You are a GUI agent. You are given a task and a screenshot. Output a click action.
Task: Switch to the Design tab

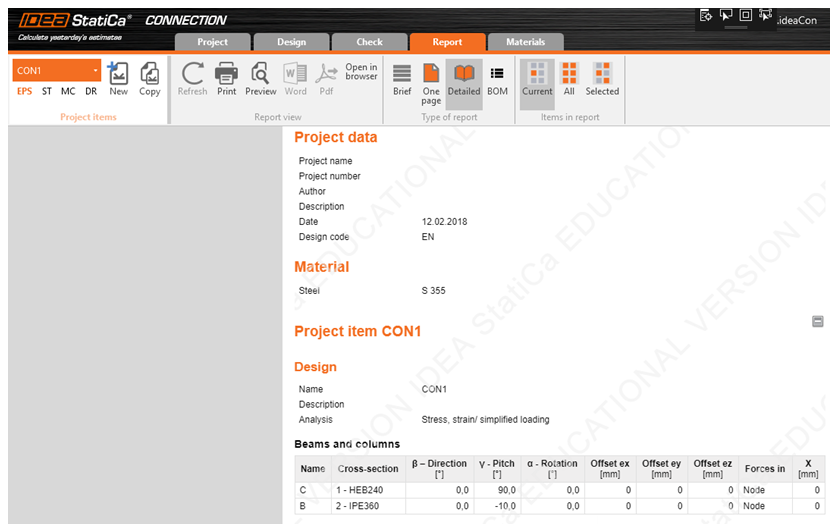coord(291,42)
